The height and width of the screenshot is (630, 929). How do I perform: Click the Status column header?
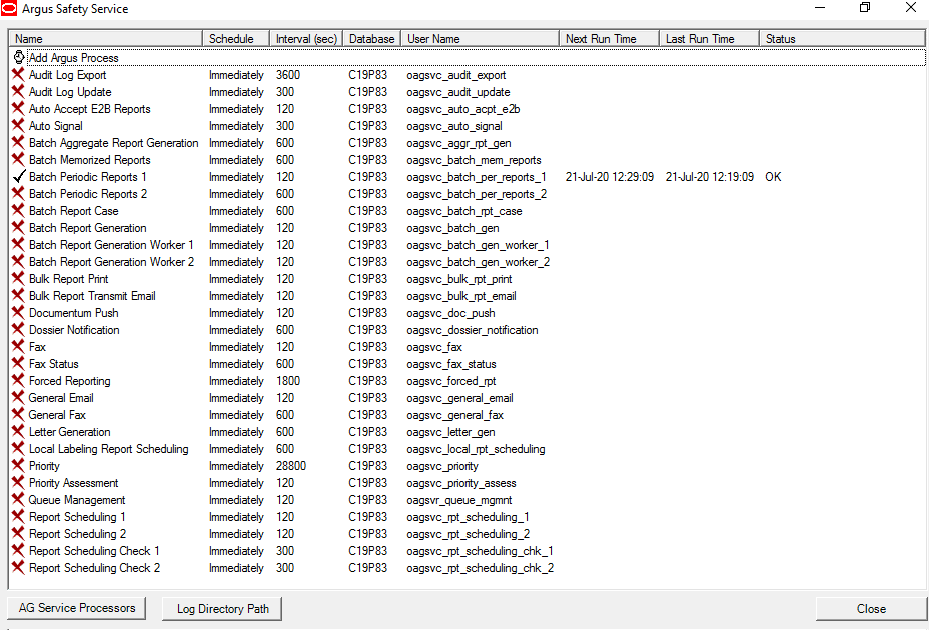(x=842, y=39)
